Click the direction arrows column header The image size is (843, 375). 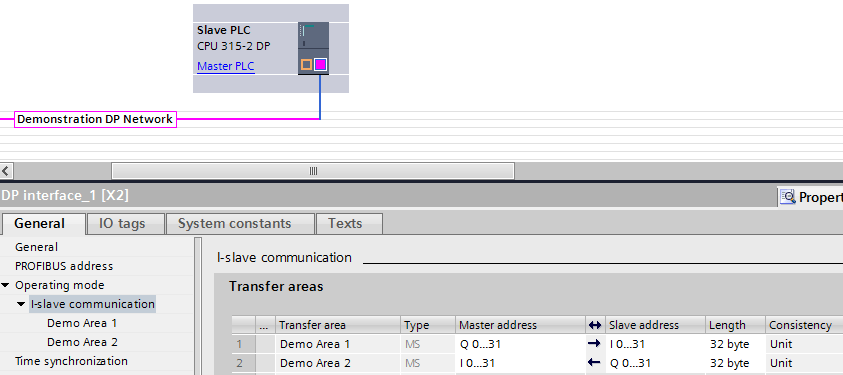coord(595,325)
